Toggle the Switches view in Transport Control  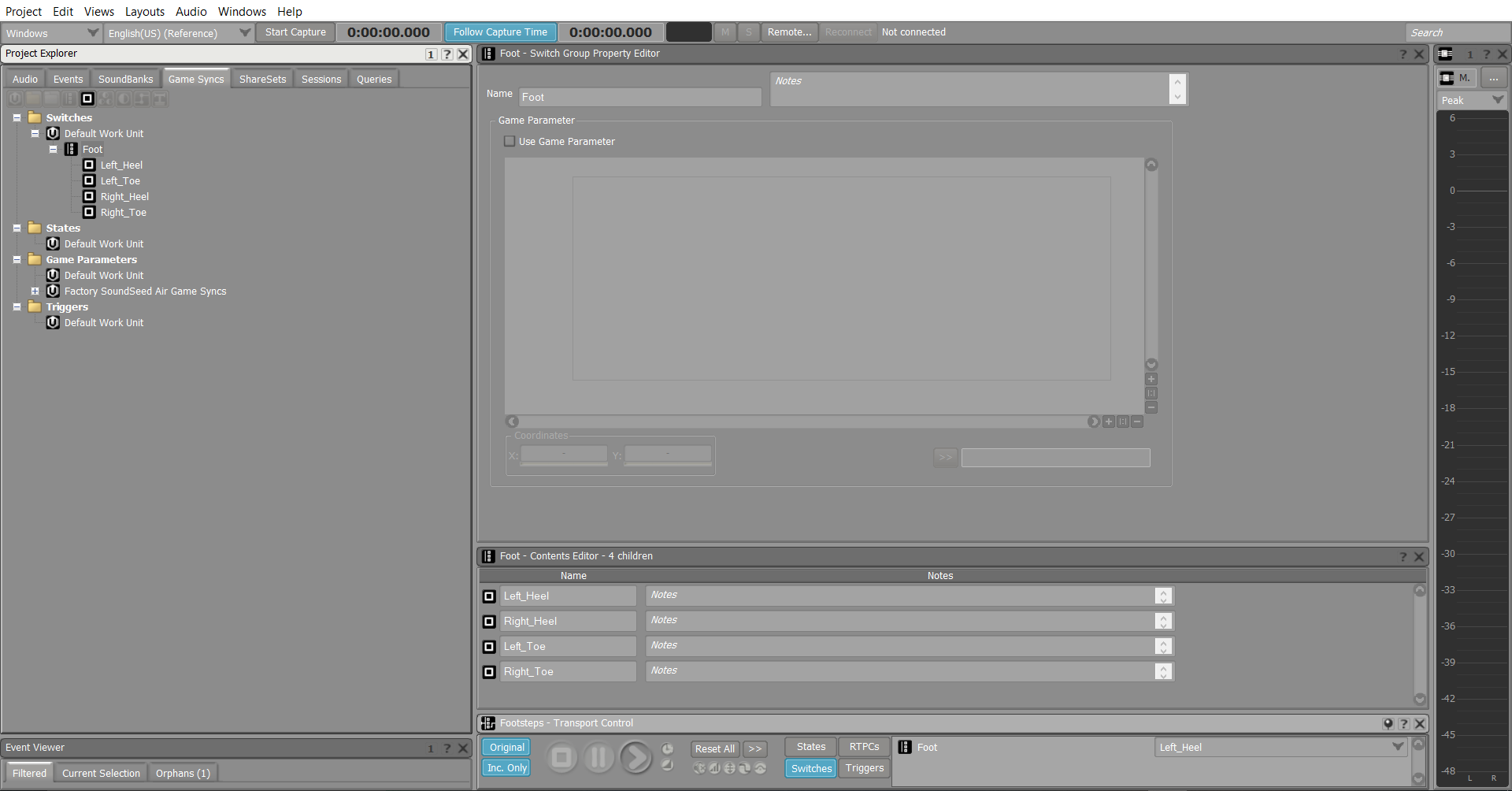click(811, 769)
